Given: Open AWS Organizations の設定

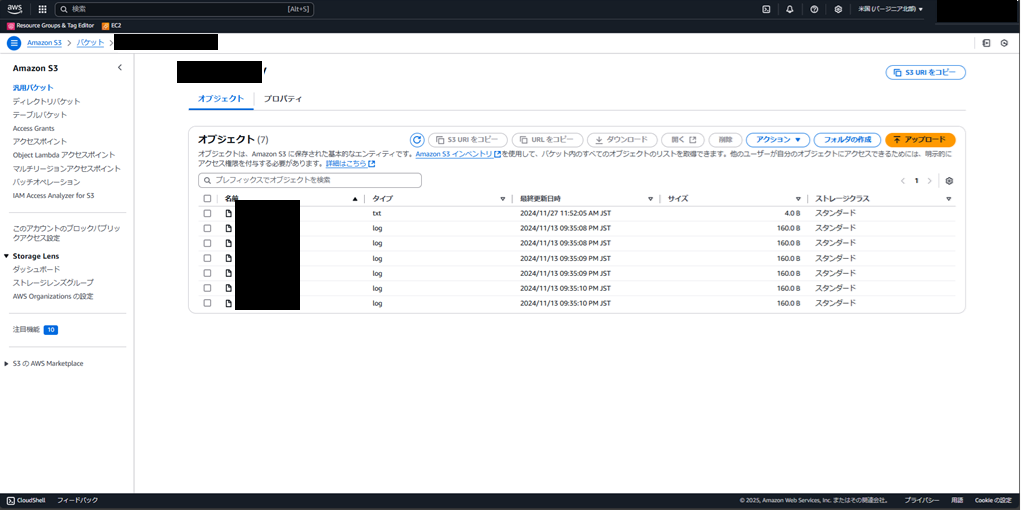Looking at the screenshot, I should click(53, 296).
